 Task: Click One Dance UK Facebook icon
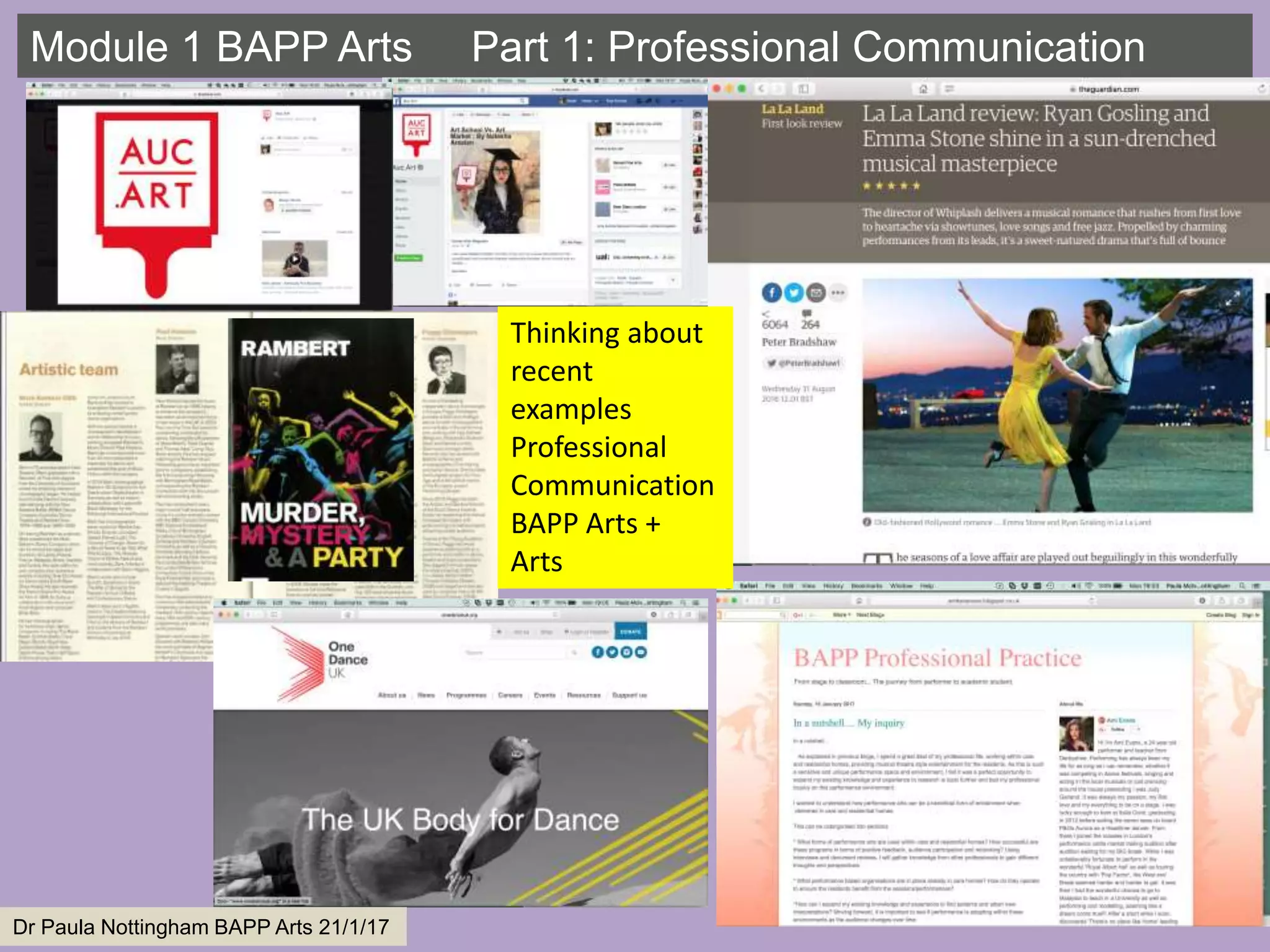(597, 652)
